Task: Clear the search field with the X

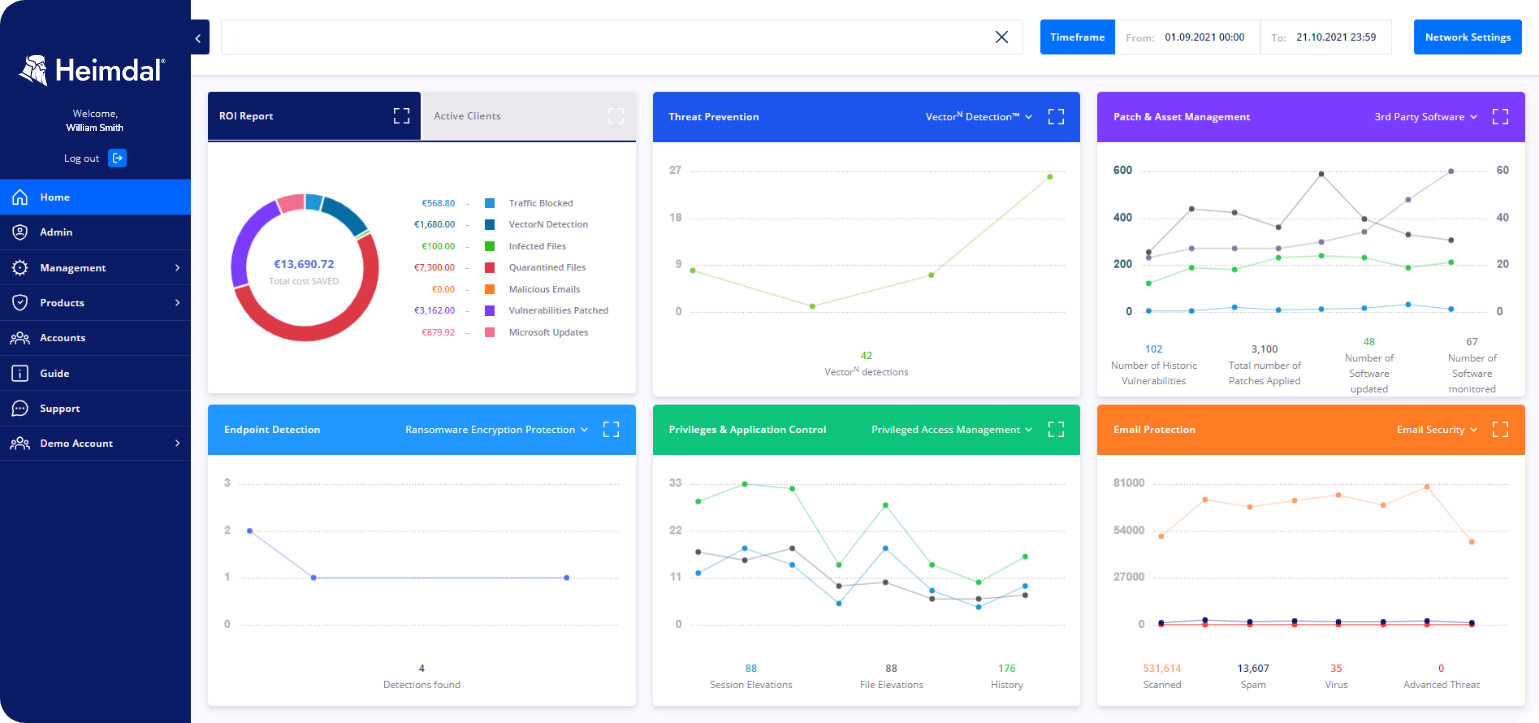Action: pos(1002,37)
